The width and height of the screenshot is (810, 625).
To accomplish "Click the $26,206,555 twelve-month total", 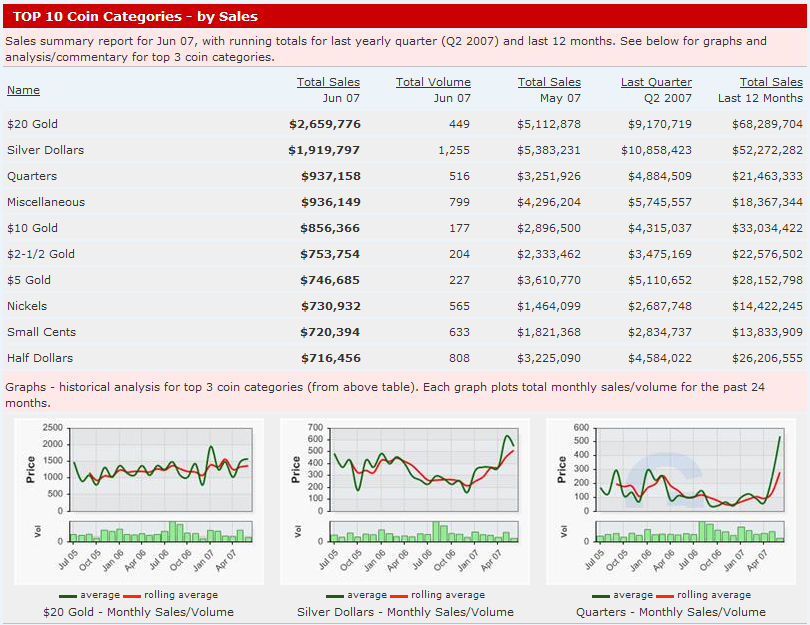I will pos(767,358).
